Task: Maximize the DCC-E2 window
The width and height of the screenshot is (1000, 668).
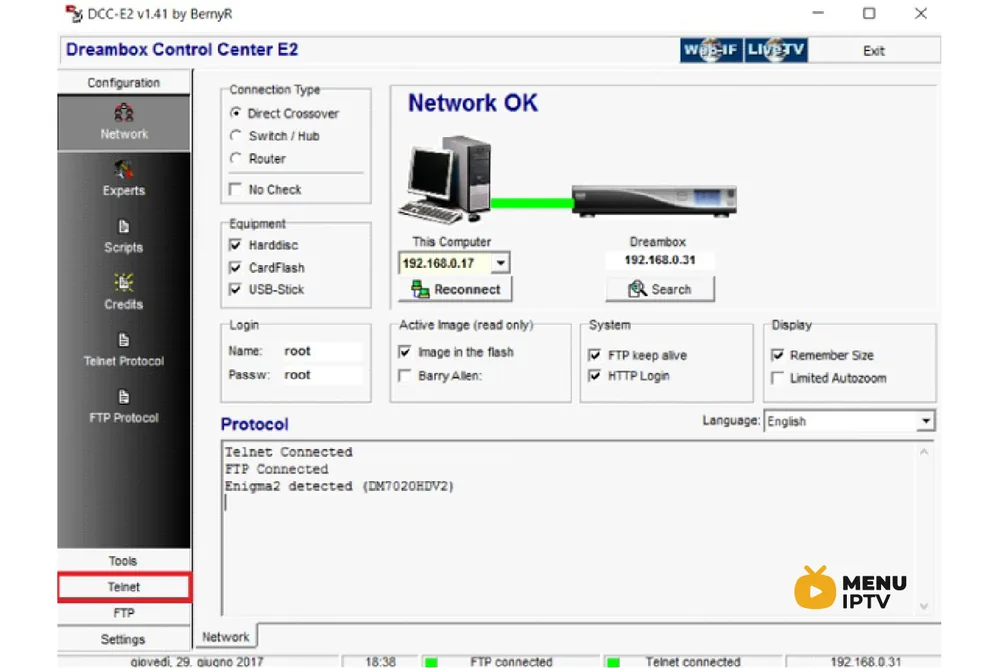Action: (869, 13)
